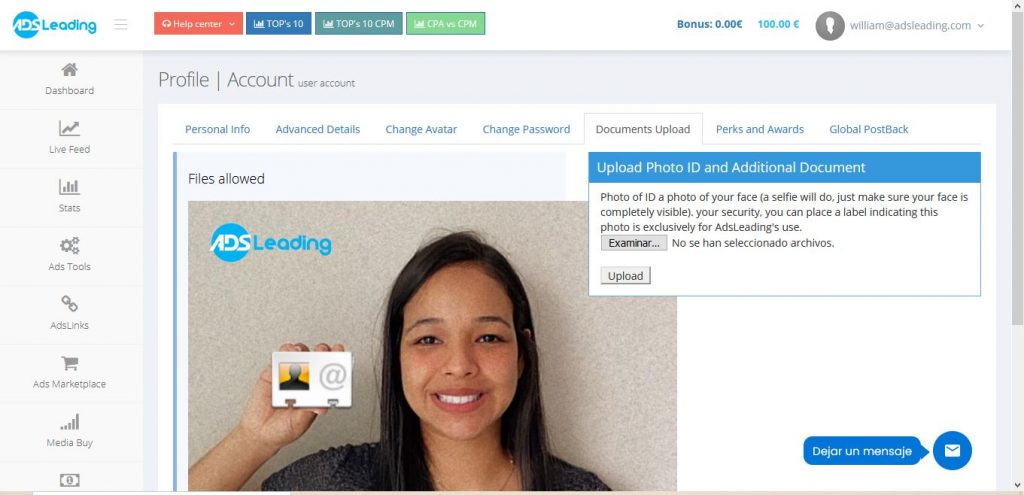This screenshot has height=495, width=1024.
Task: Go to Stats bar chart icon
Action: (x=69, y=187)
